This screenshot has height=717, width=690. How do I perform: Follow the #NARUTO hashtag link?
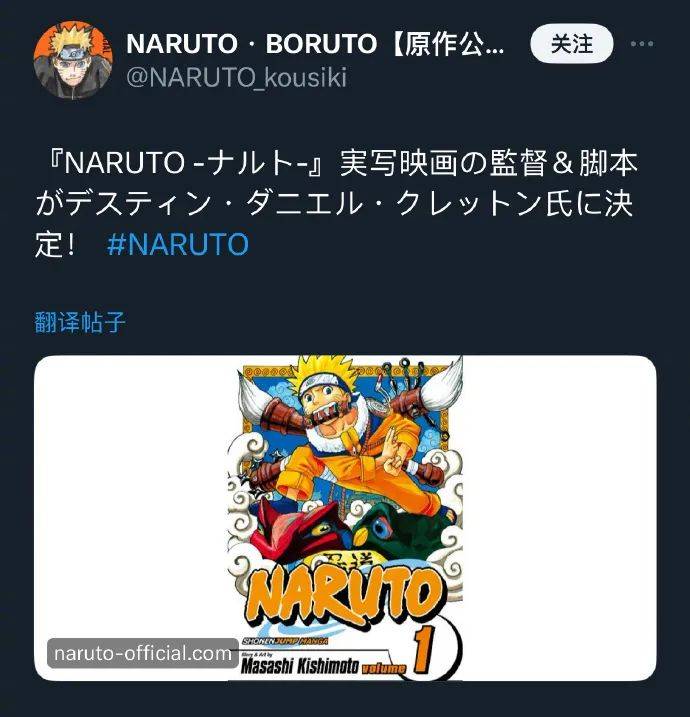(178, 244)
